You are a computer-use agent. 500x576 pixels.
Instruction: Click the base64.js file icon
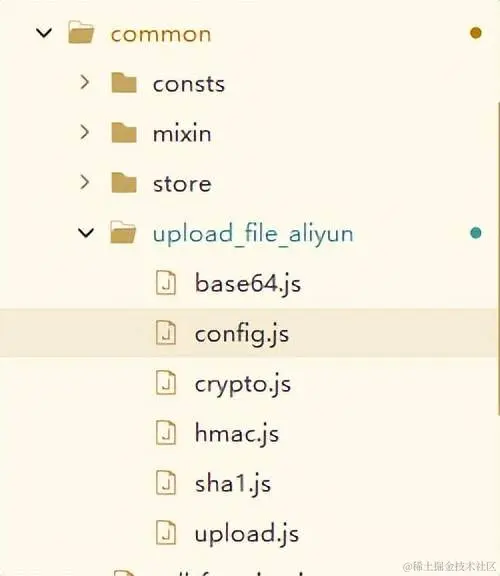[x=166, y=282]
